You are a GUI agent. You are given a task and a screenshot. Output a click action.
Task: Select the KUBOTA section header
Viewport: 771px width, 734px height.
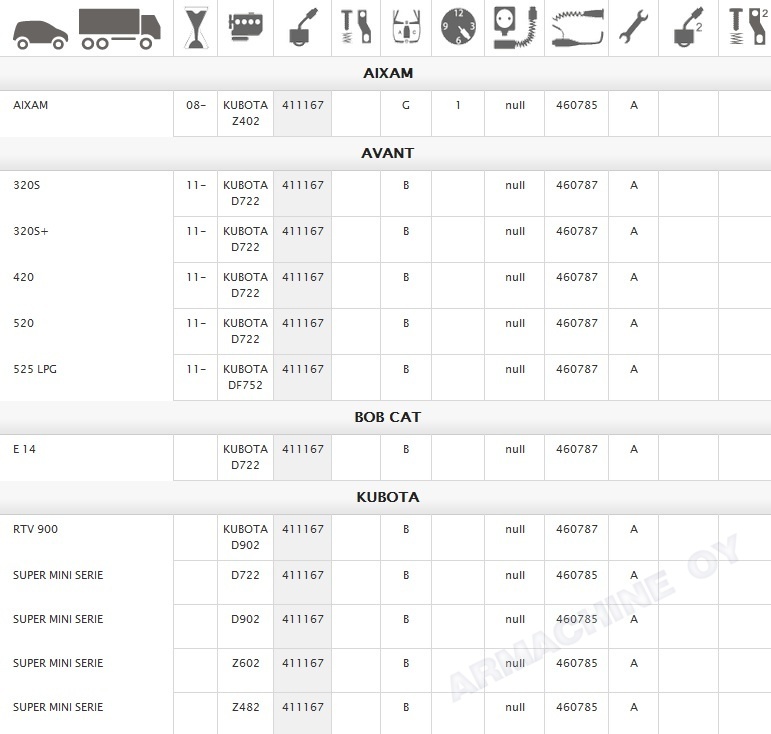coord(388,498)
